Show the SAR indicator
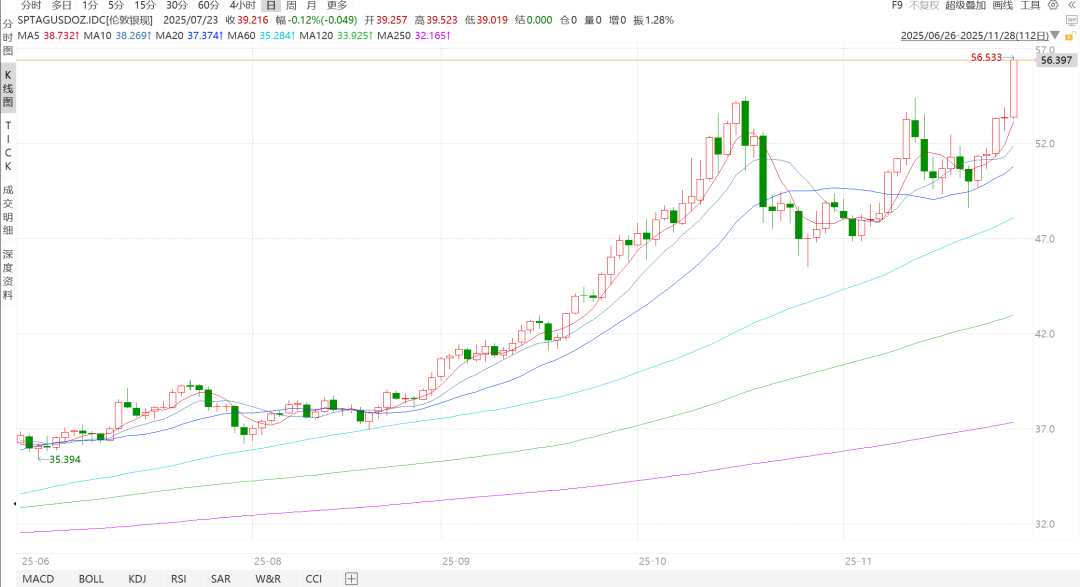This screenshot has height=587, width=1080. coord(220,579)
